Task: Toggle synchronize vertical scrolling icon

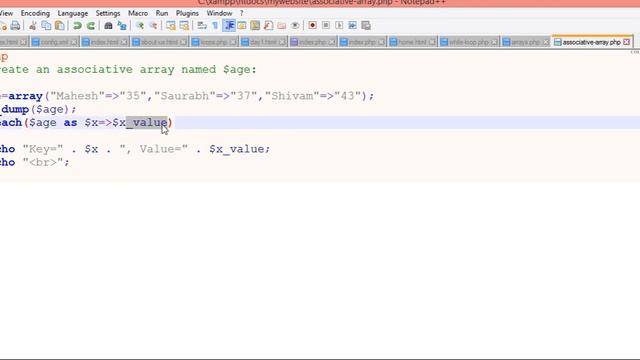Action: point(171,26)
